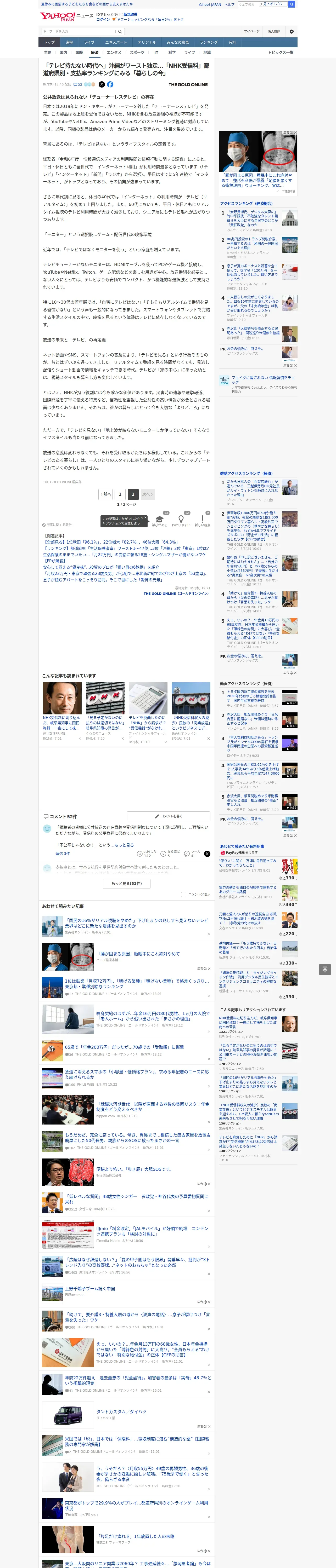Click 新規取得 ID registration link
336x1568 pixels.
click(131, 14)
